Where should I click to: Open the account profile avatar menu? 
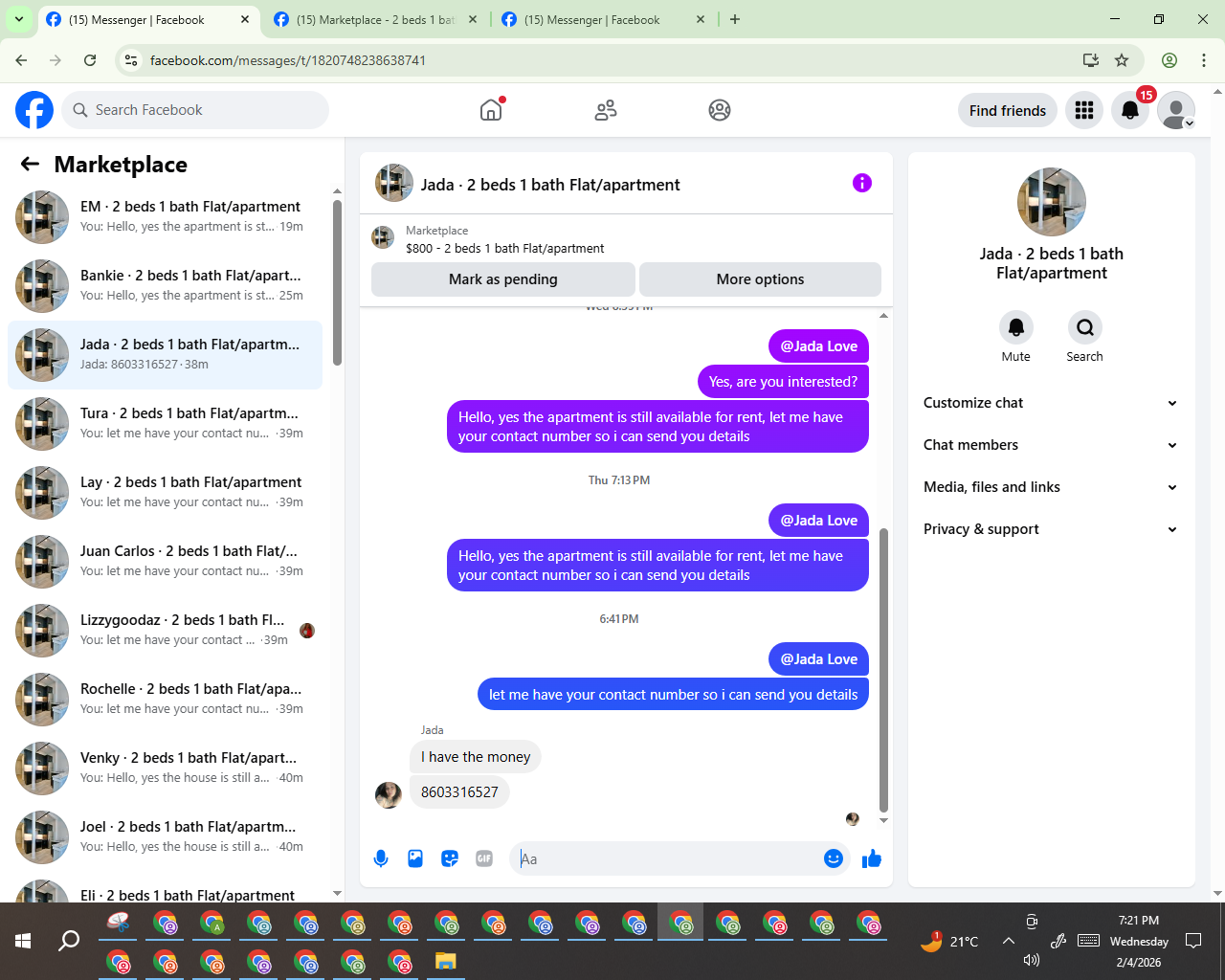(x=1176, y=110)
